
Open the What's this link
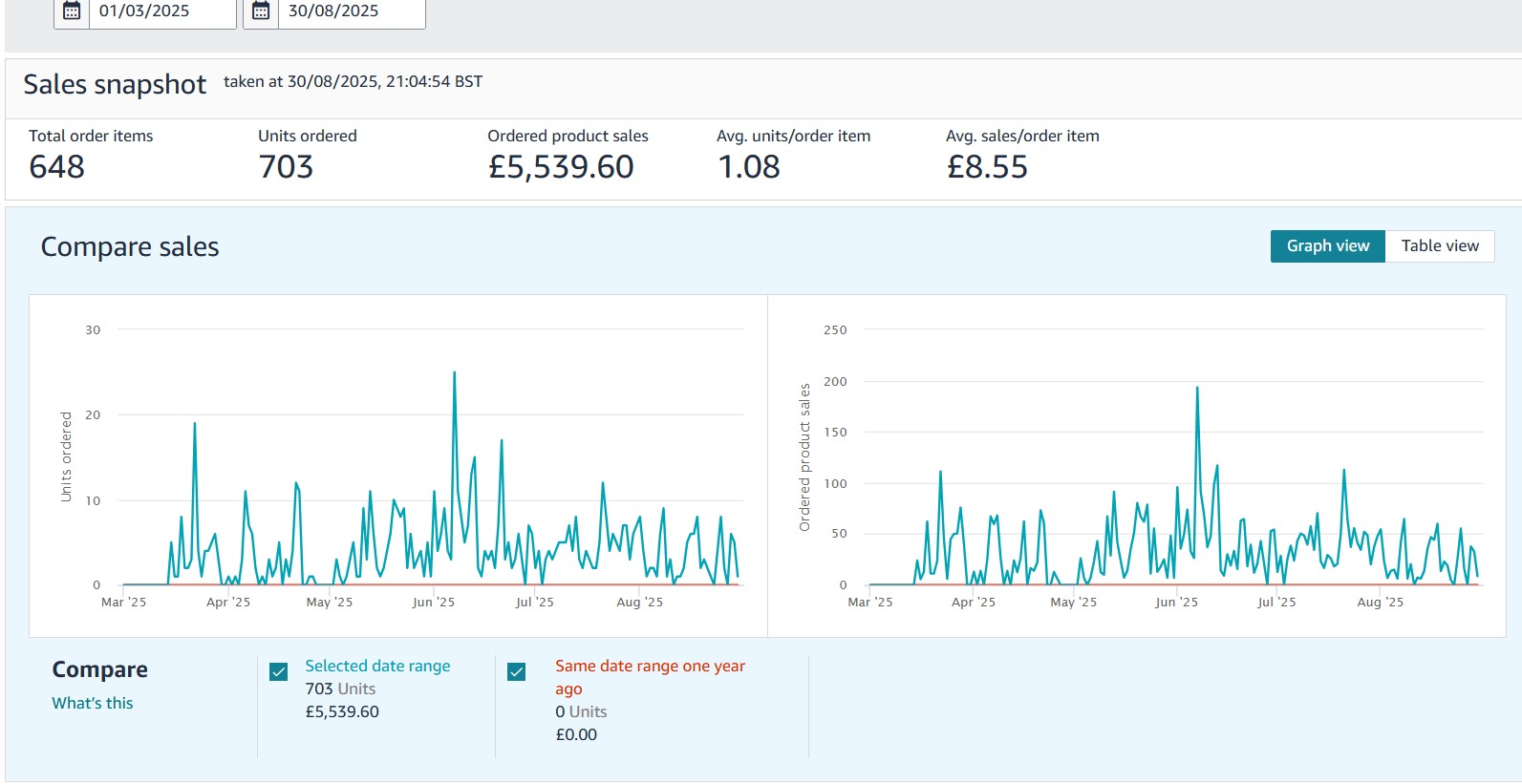pos(93,703)
